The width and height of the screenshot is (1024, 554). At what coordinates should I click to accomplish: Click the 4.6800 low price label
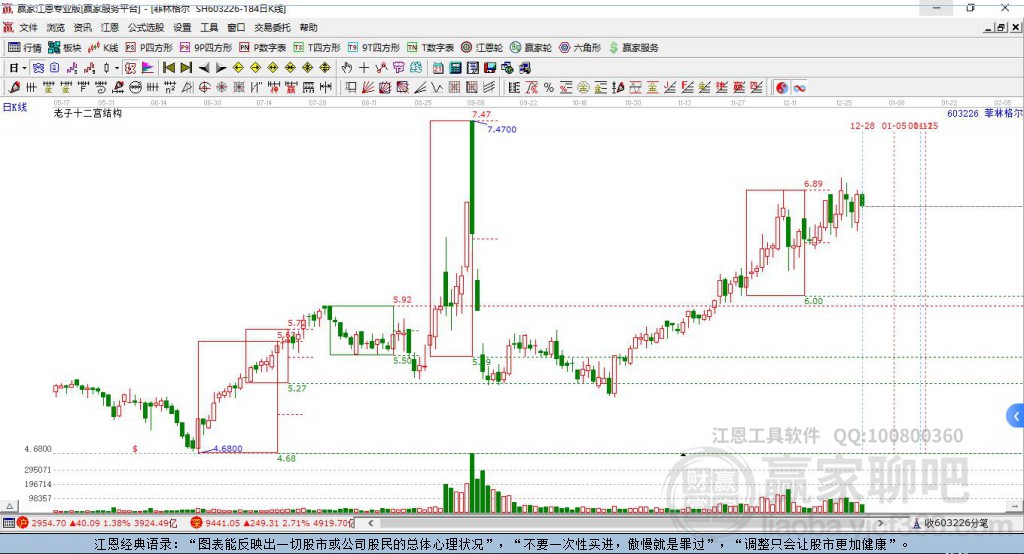(x=228, y=448)
